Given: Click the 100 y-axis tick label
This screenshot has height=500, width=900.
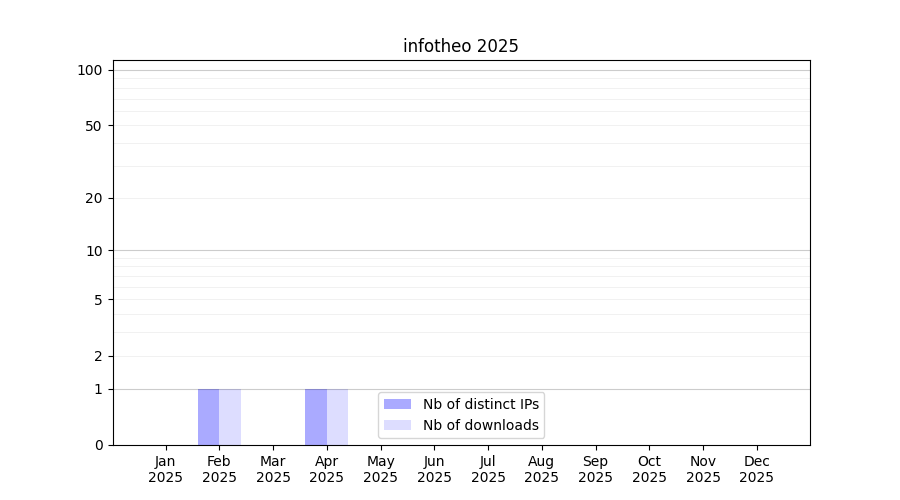Looking at the screenshot, I should click(90, 70).
